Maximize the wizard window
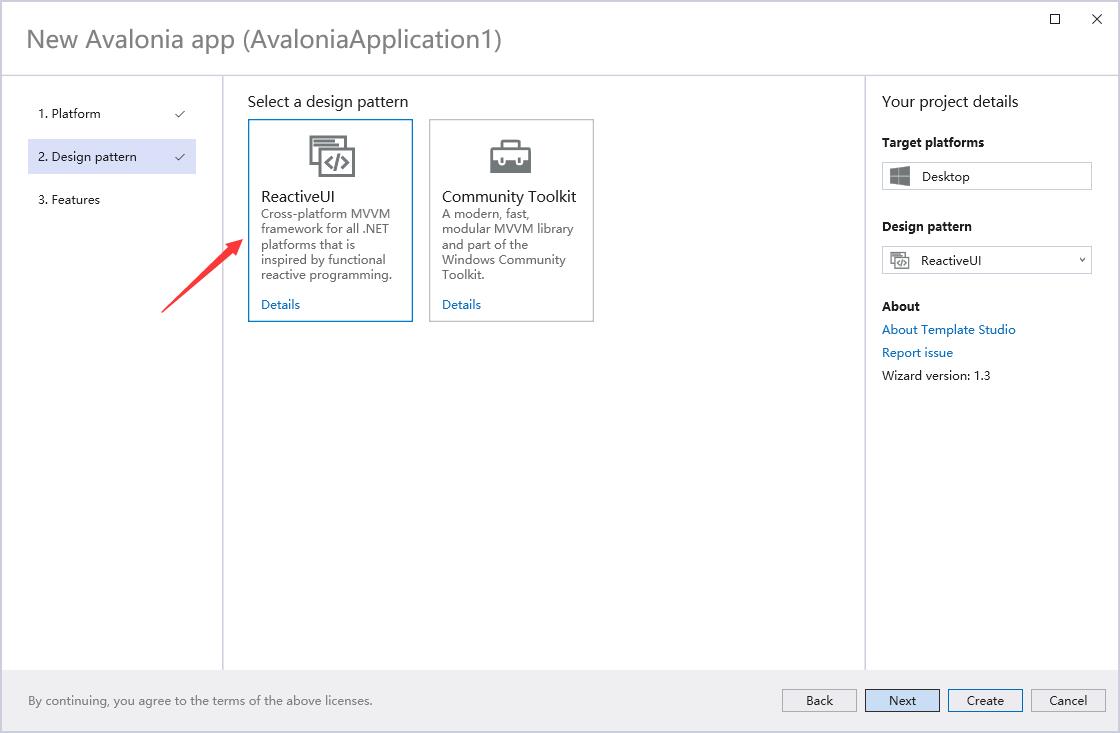This screenshot has width=1120, height=733. (1055, 19)
